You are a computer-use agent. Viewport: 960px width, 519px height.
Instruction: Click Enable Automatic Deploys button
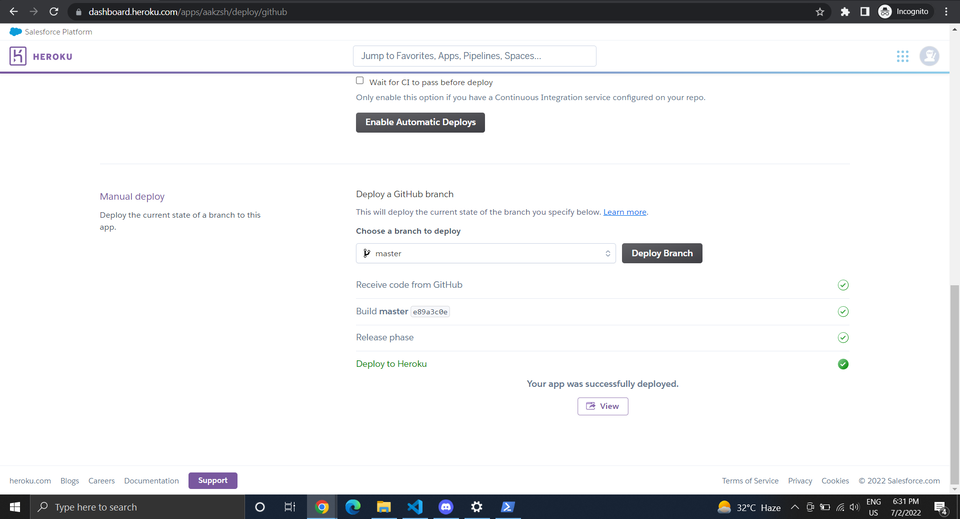pyautogui.click(x=420, y=122)
